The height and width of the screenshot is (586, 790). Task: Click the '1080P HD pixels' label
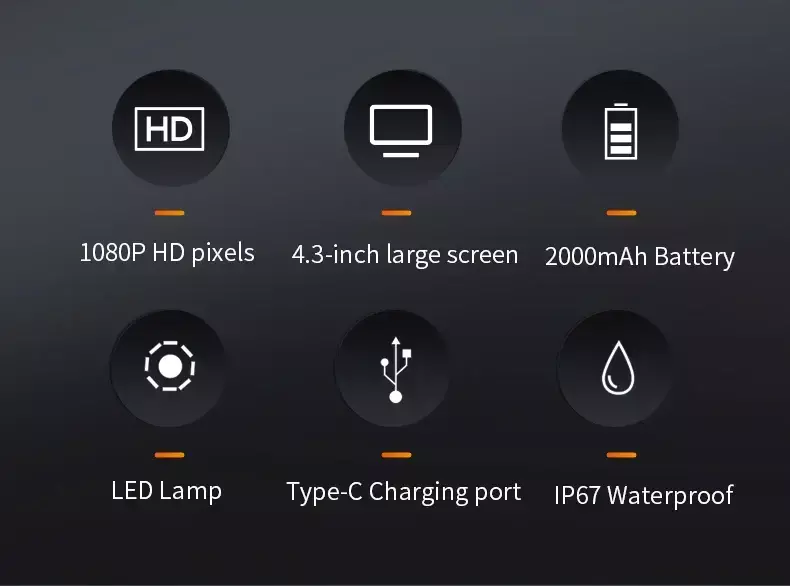click(x=167, y=253)
